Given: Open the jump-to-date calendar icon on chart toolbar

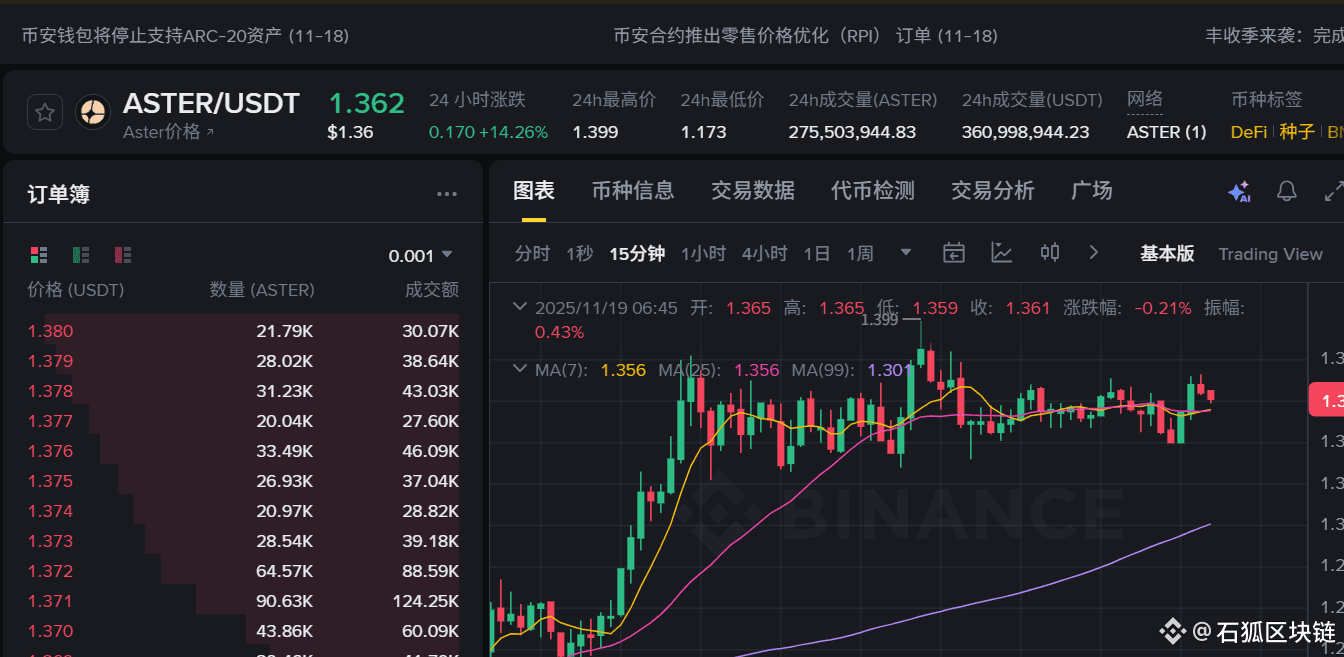Looking at the screenshot, I should [x=953, y=253].
